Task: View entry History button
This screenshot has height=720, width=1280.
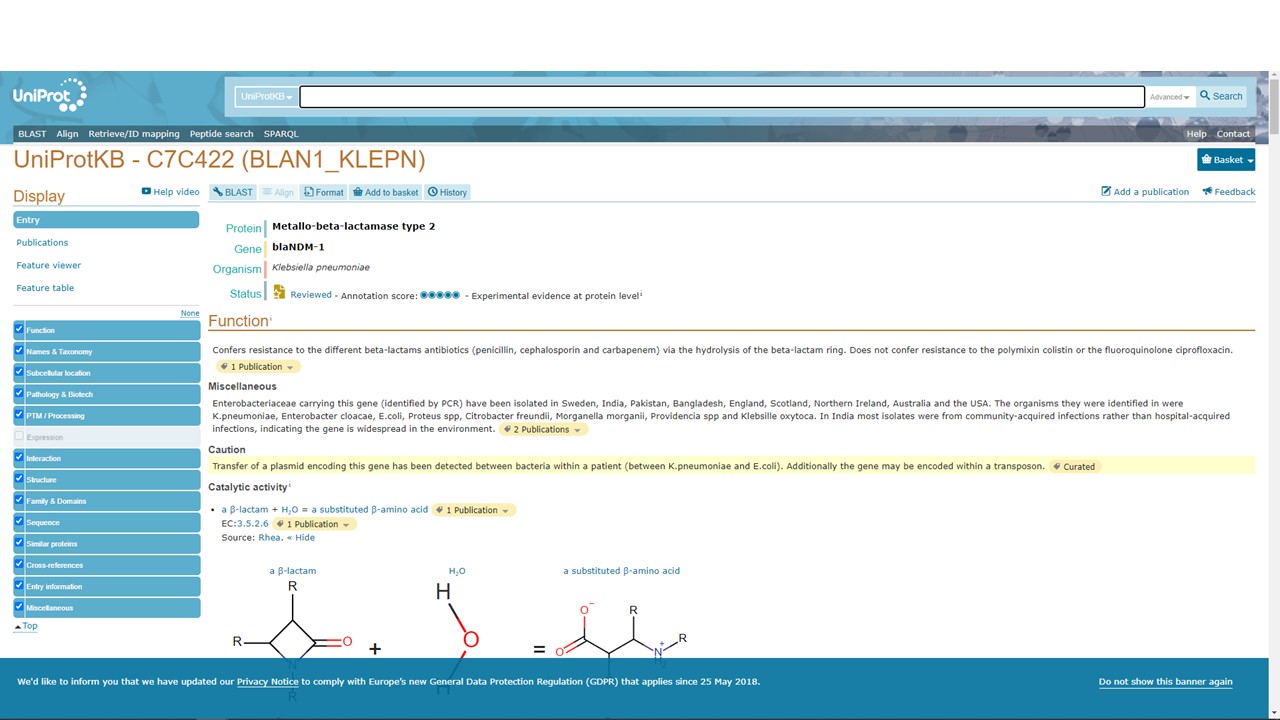Action: click(447, 192)
